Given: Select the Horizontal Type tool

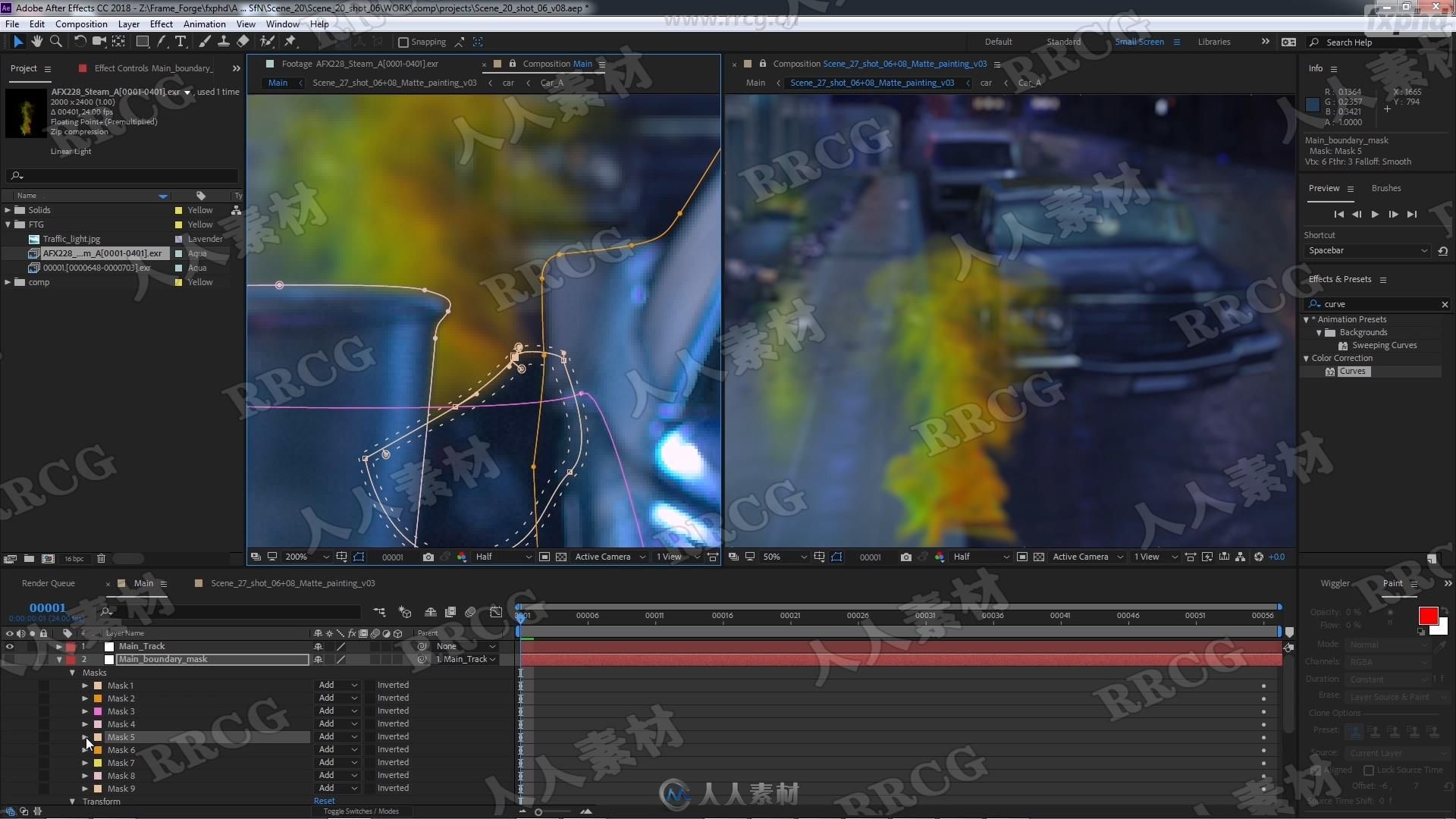Looking at the screenshot, I should [x=180, y=42].
